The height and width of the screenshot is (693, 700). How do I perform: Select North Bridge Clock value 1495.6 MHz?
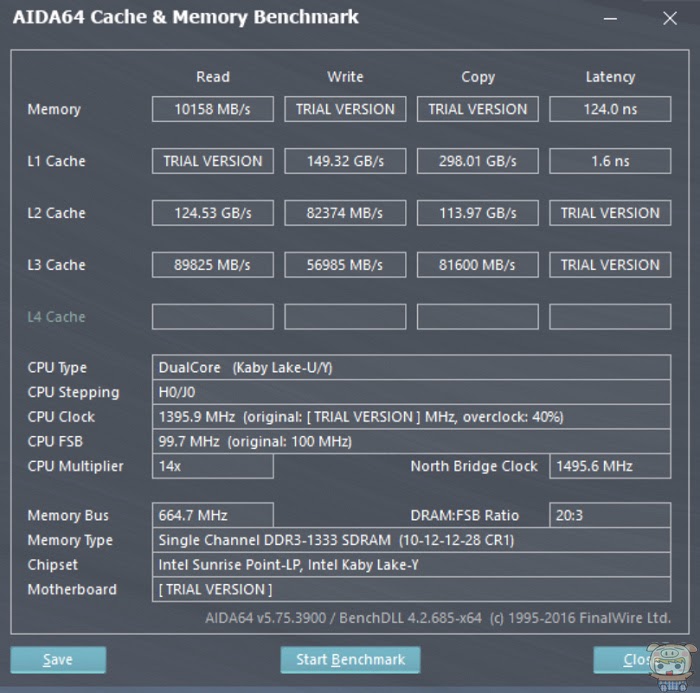click(x=610, y=466)
